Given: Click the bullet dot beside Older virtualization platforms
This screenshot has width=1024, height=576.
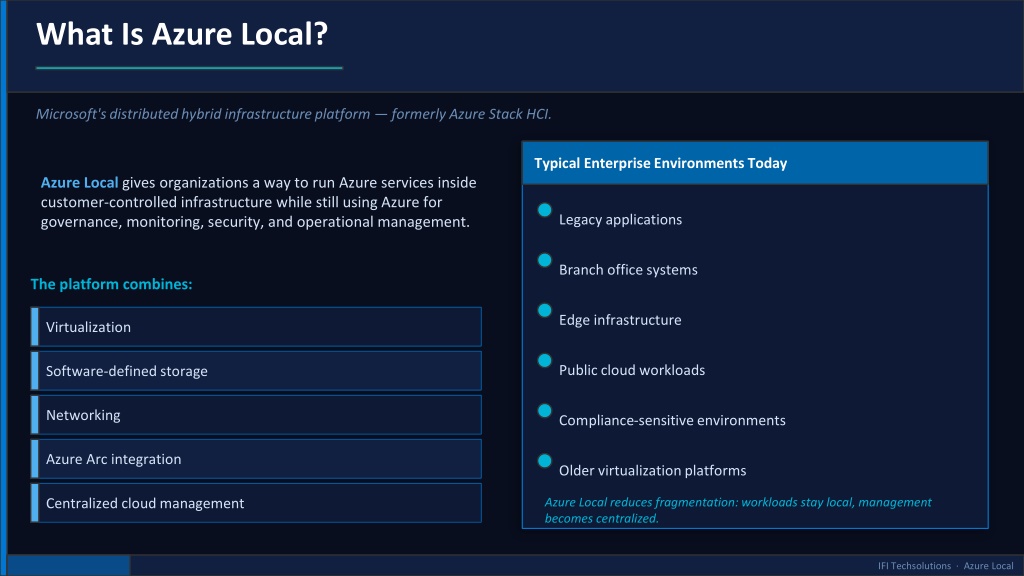Looking at the screenshot, I should tap(545, 461).
